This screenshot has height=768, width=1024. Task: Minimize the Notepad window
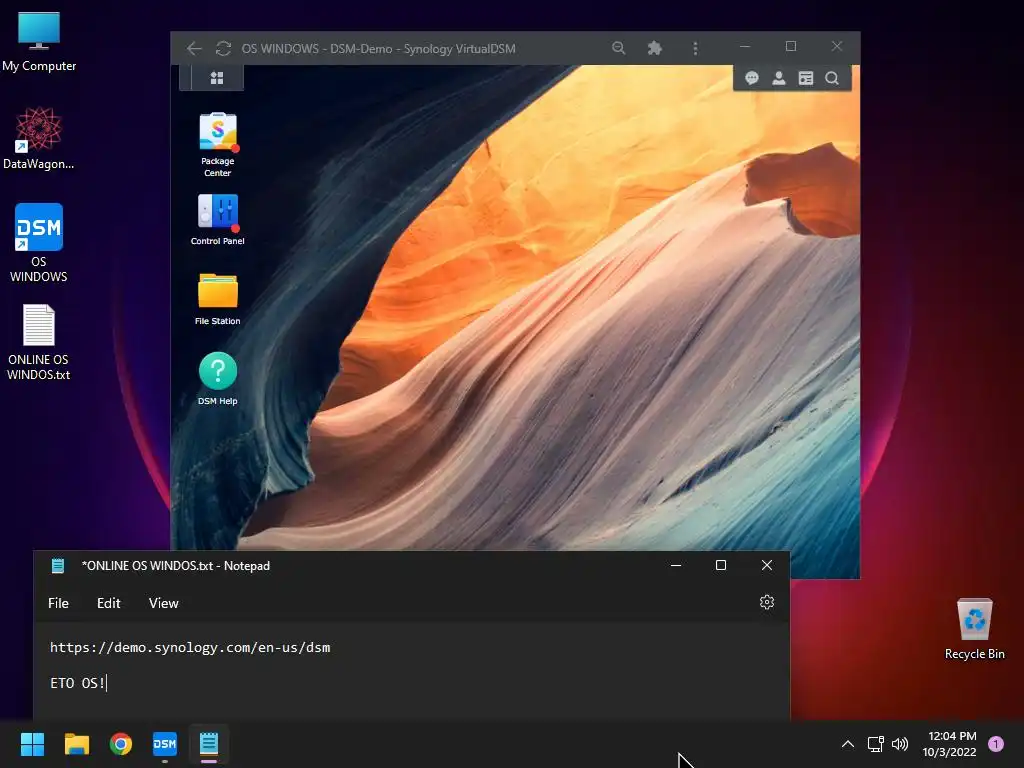tap(676, 566)
